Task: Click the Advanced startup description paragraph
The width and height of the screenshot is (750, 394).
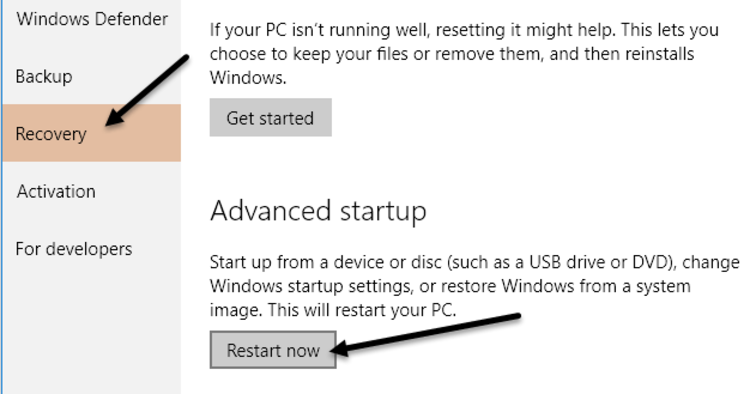Action: (x=474, y=286)
